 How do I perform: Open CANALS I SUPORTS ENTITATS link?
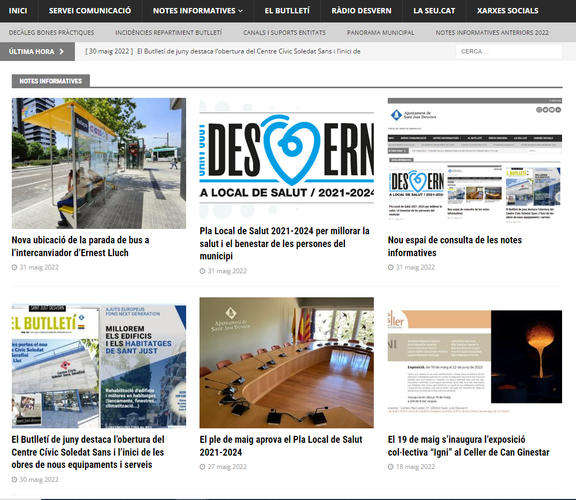[x=284, y=32]
